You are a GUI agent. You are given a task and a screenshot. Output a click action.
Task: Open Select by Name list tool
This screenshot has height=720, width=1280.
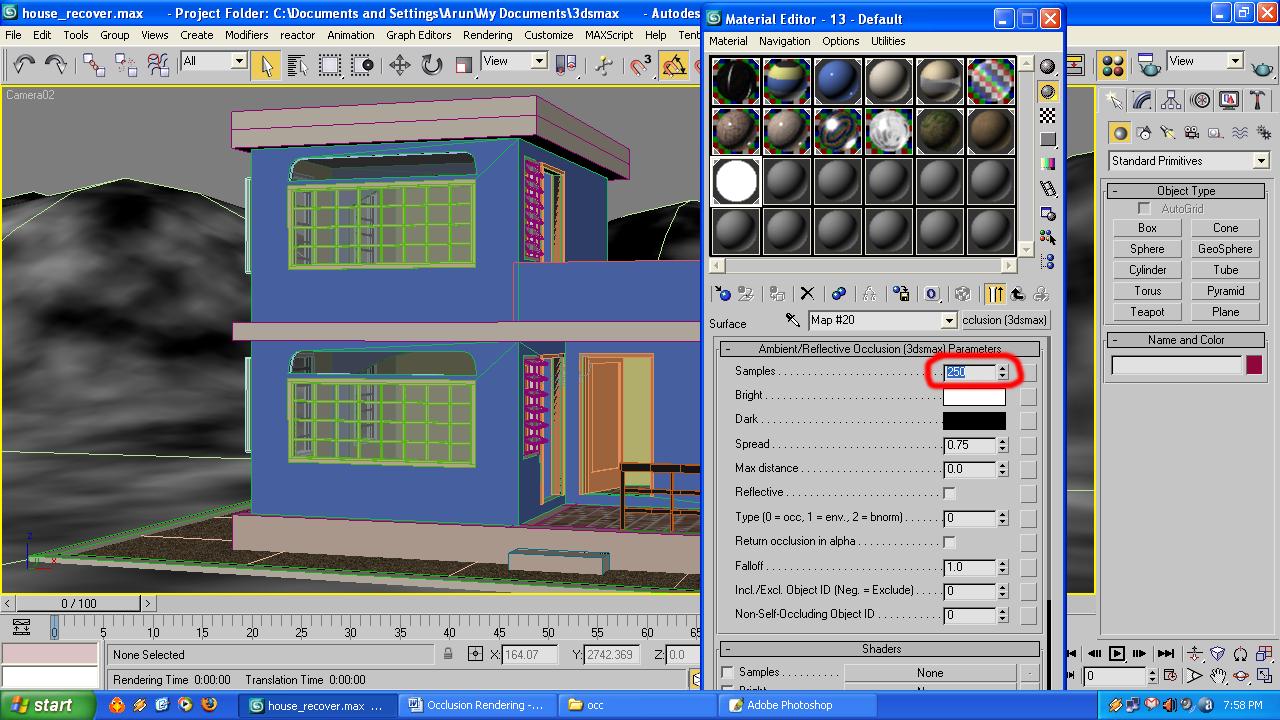(298, 65)
